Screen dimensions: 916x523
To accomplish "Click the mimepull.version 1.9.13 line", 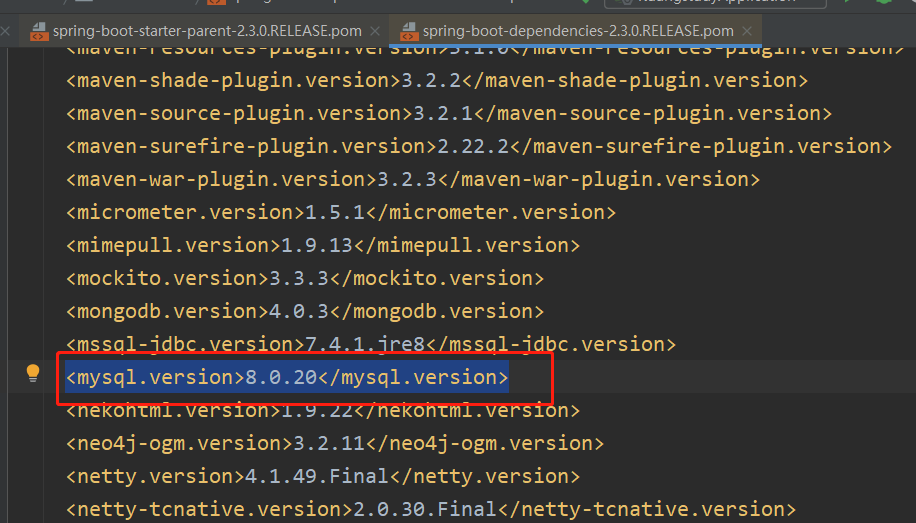I will point(323,245).
